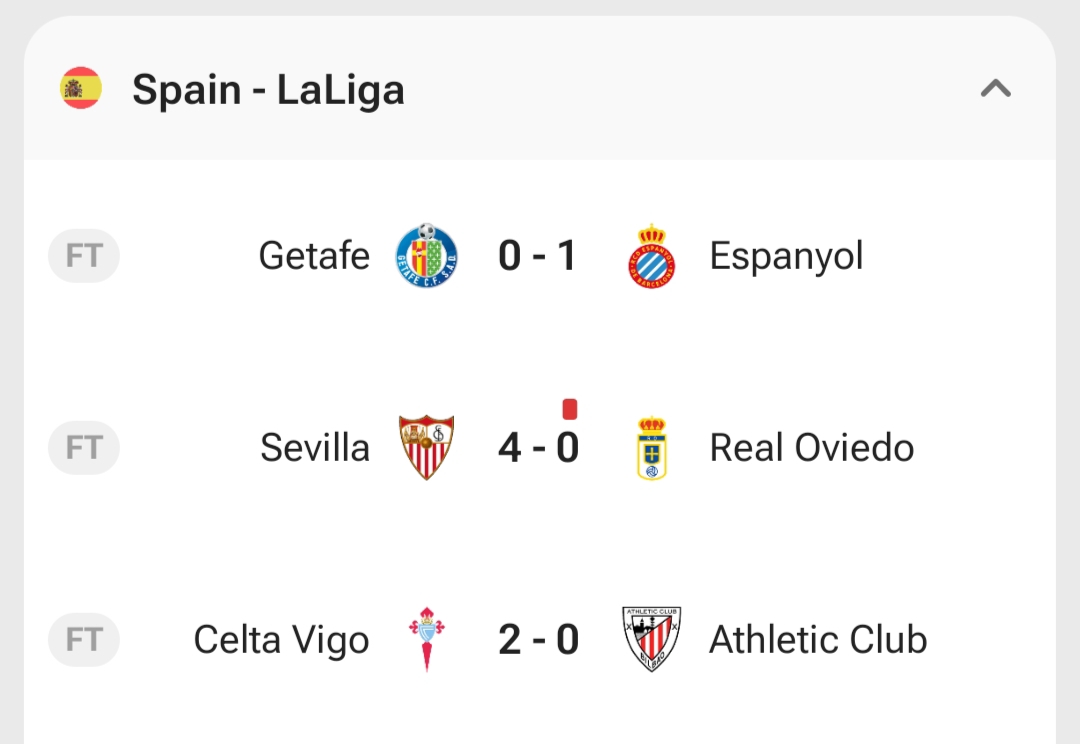Open the Getafe 0 - 1 Espanyol score

[538, 257]
